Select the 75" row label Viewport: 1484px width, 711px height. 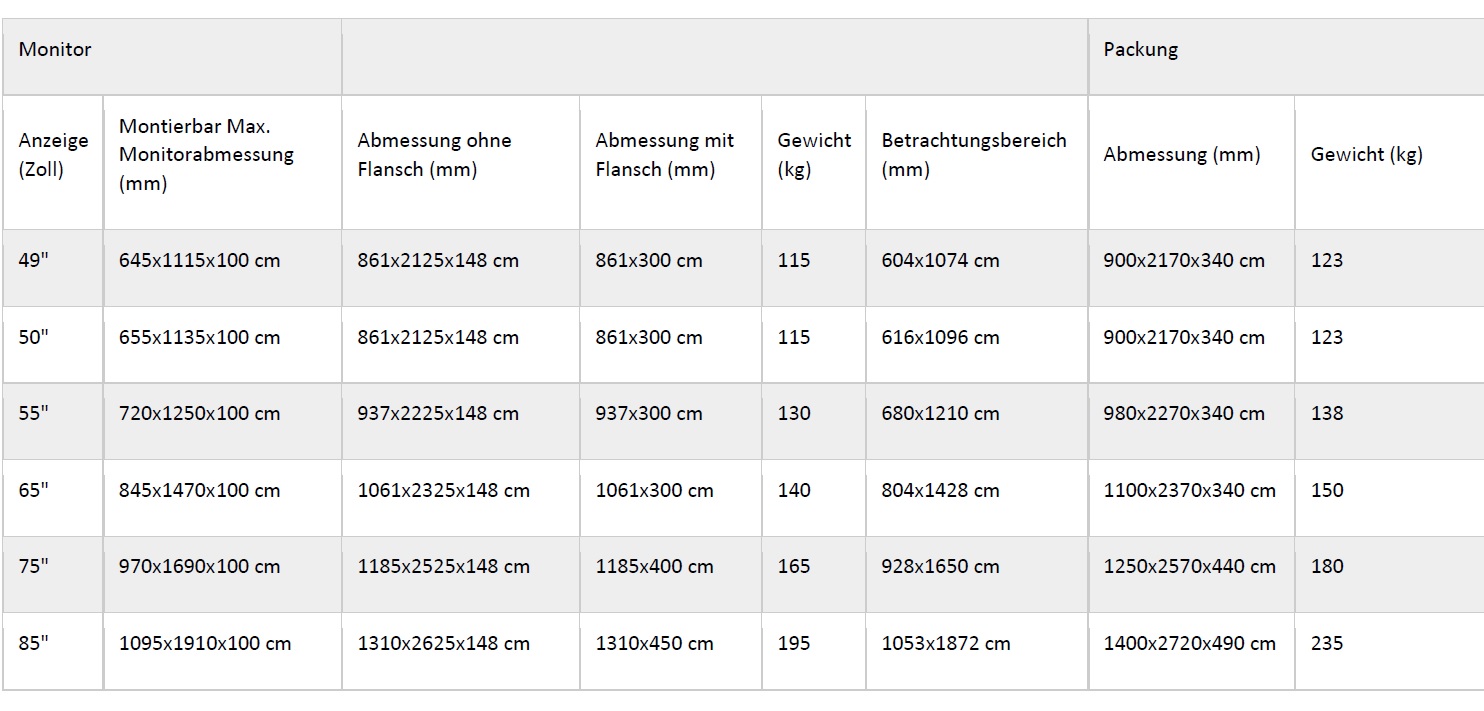click(x=33, y=566)
